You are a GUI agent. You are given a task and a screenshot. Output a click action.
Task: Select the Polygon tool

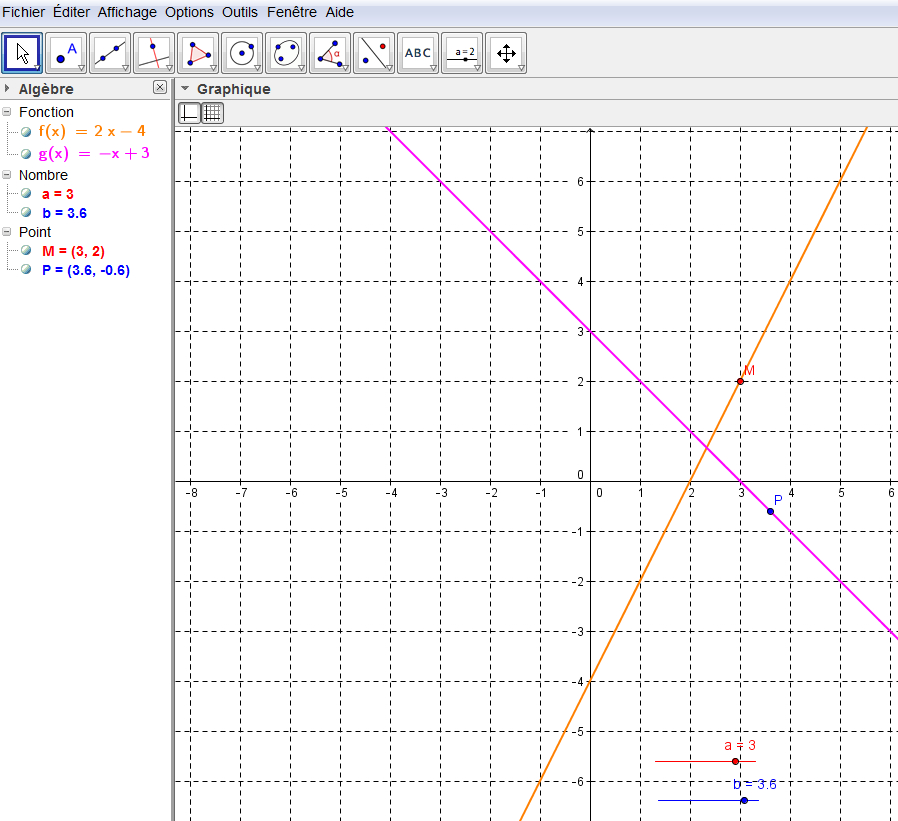[x=198, y=53]
